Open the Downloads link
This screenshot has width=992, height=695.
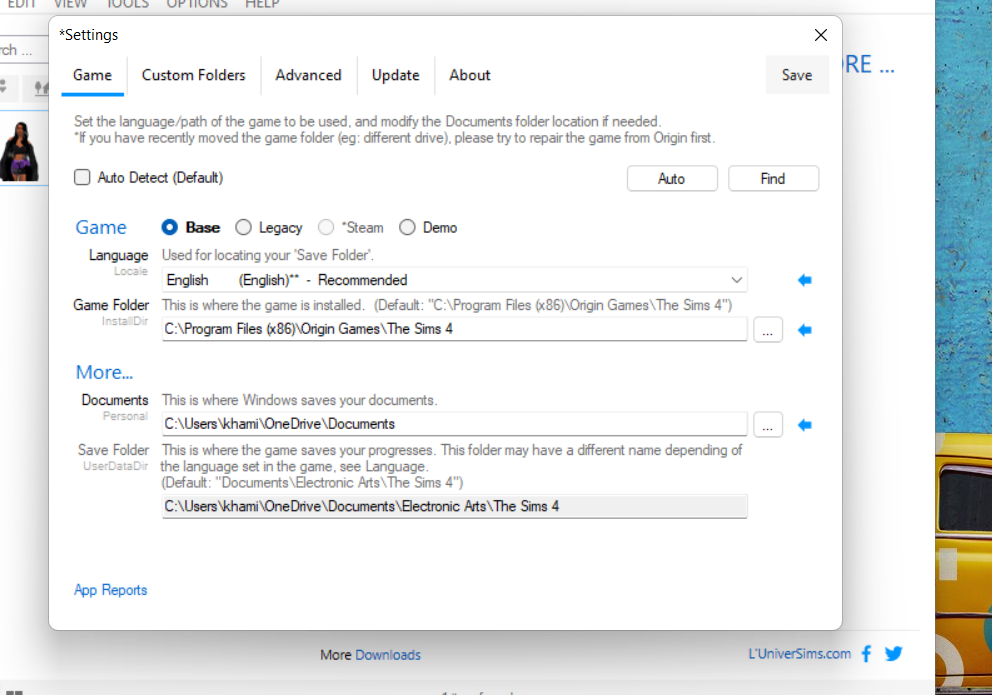(388, 655)
